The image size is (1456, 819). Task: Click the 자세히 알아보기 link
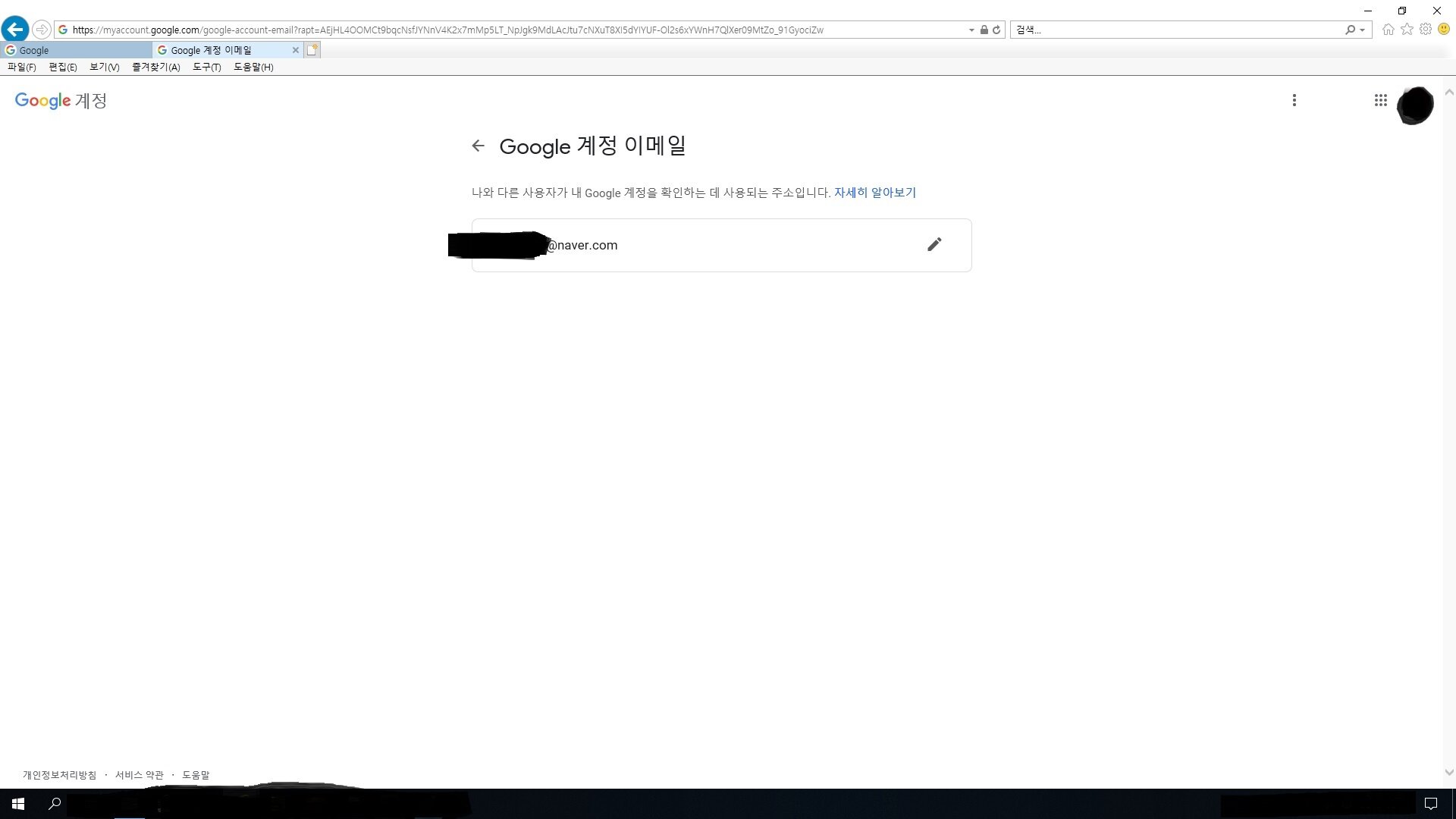875,193
